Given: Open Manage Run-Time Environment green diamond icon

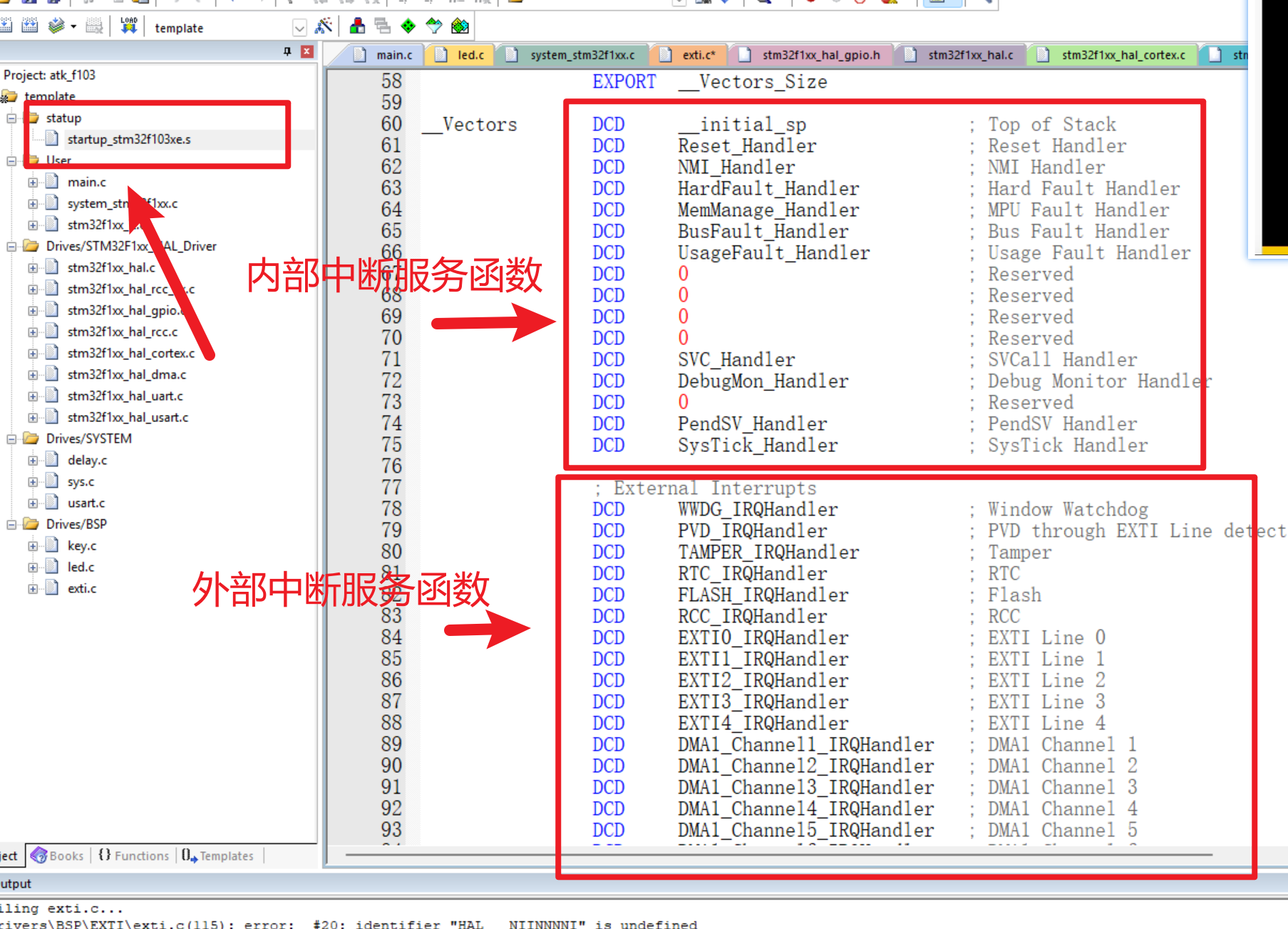Looking at the screenshot, I should (408, 26).
